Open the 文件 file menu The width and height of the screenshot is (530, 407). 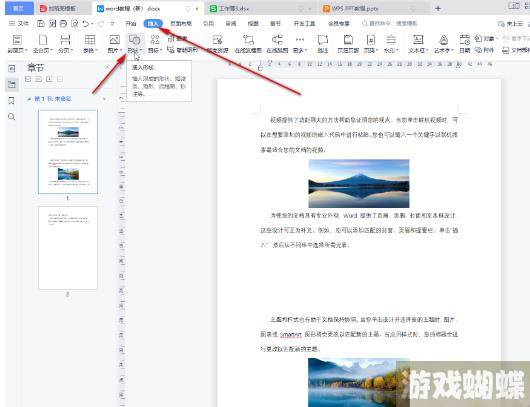coord(19,23)
